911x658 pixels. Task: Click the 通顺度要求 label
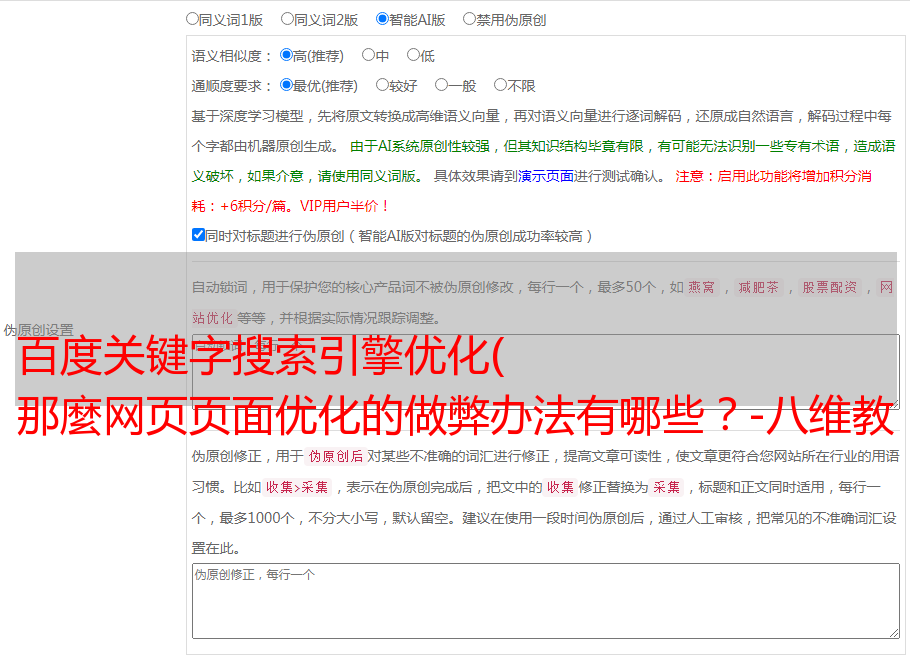(231, 87)
